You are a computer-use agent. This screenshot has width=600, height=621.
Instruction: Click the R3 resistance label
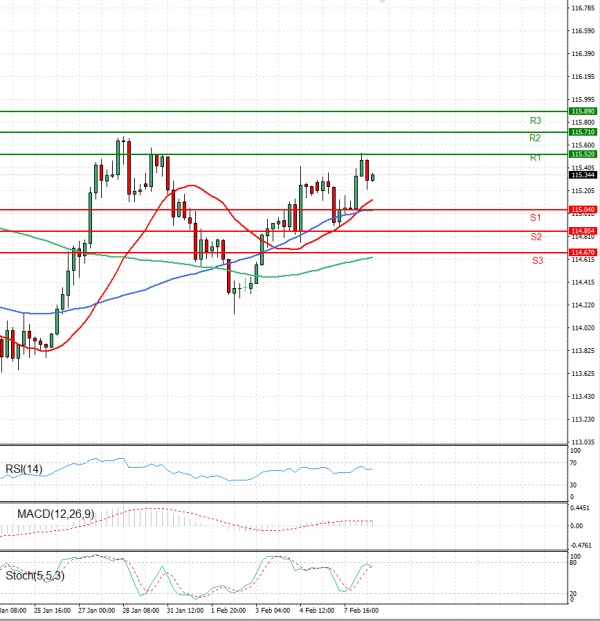click(535, 120)
